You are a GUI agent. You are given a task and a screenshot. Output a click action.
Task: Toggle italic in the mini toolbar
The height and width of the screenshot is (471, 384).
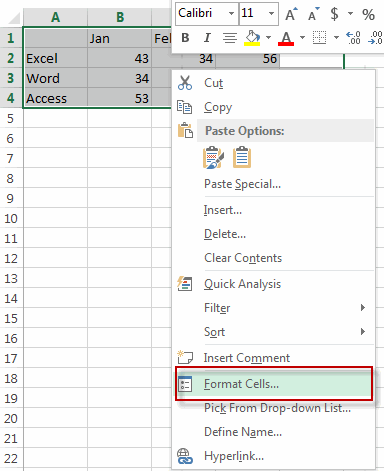(x=207, y=38)
